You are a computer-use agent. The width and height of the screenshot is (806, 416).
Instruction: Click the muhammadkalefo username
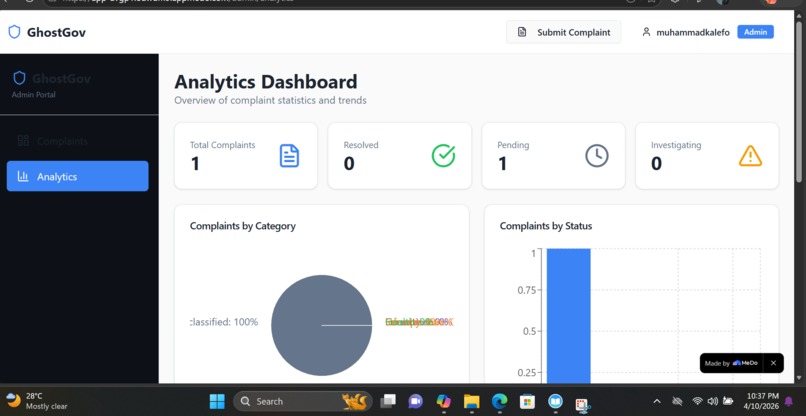tap(693, 32)
